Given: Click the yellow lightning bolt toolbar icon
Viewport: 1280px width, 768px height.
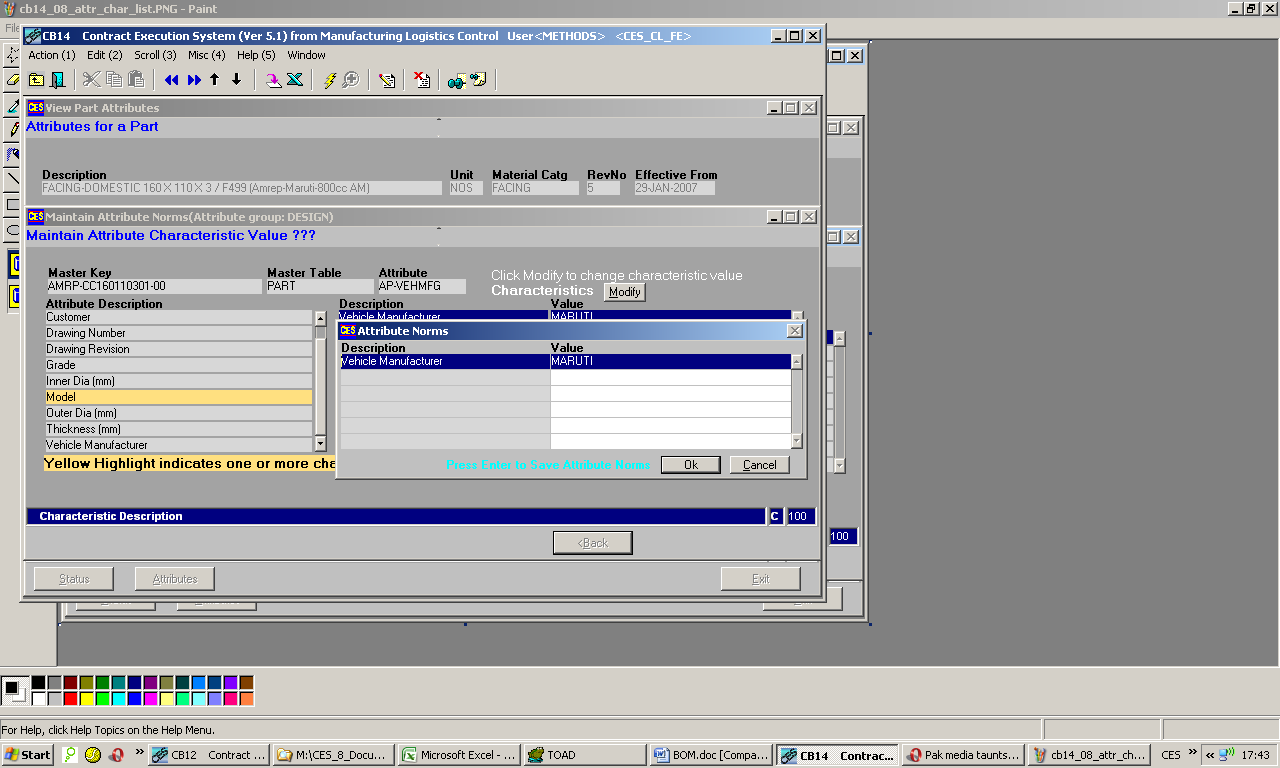Looking at the screenshot, I should click(329, 80).
